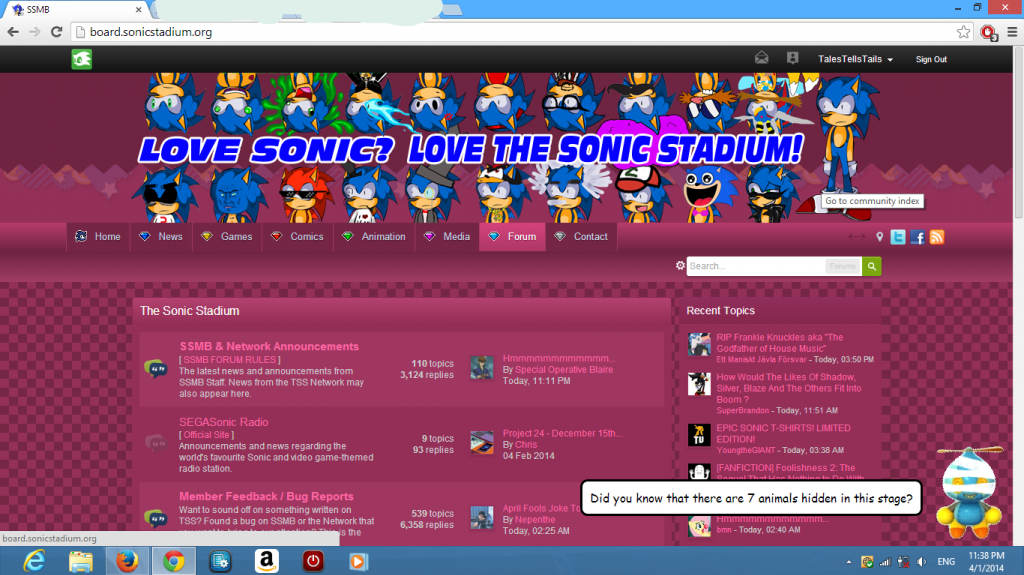Open the Contact menu item

[x=581, y=237]
